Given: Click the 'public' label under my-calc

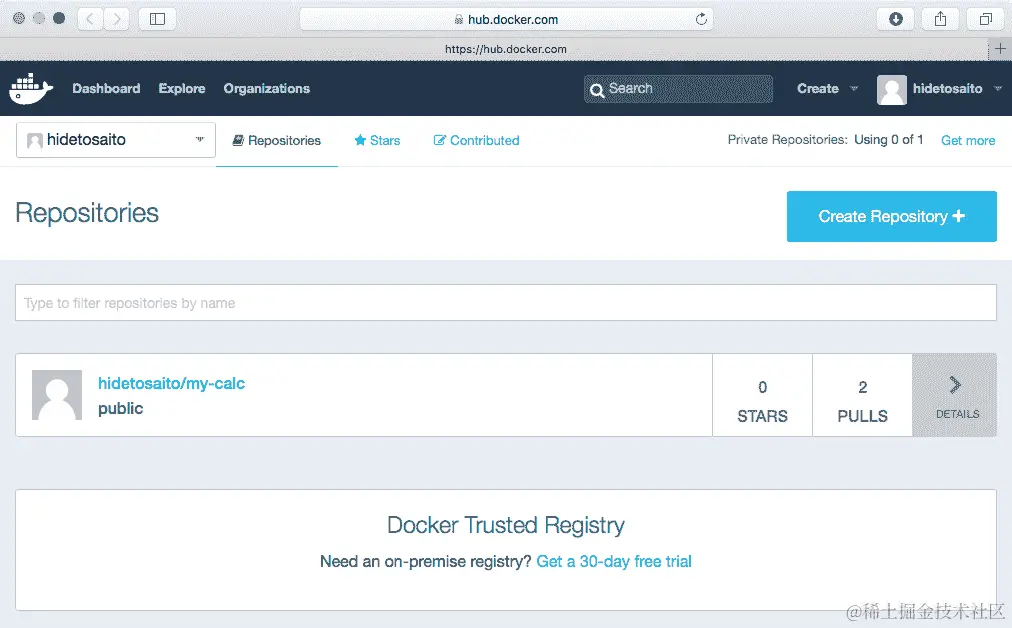Looking at the screenshot, I should click(121, 409).
